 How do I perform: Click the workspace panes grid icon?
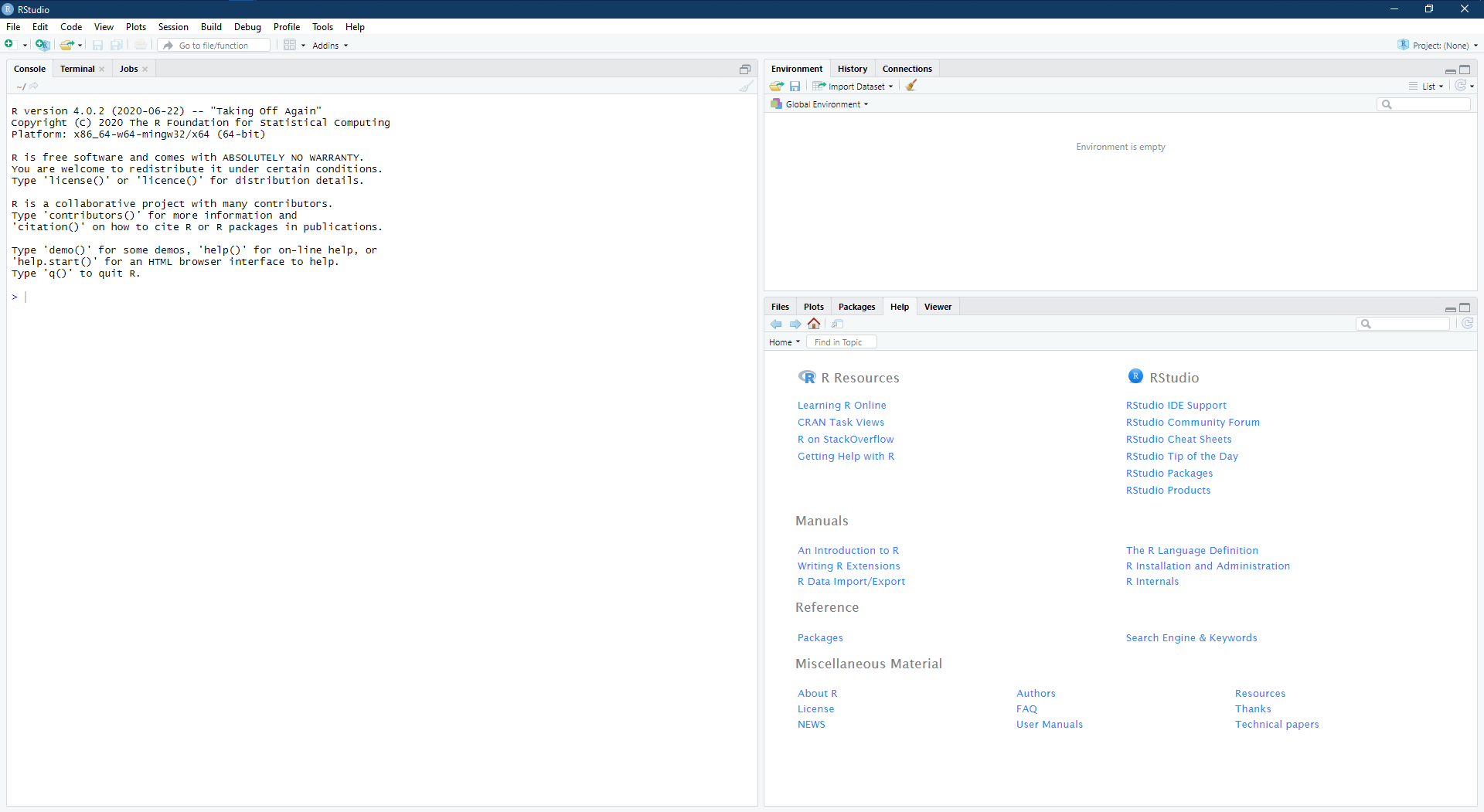290,45
